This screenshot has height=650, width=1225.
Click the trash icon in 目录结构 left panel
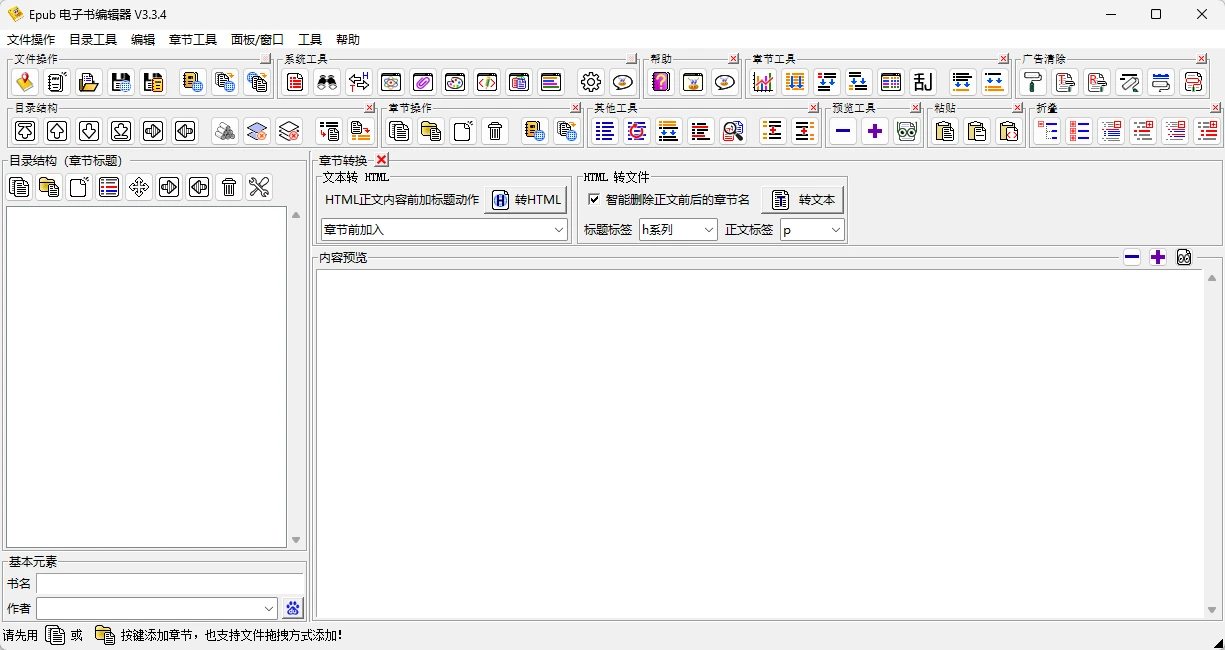[x=229, y=187]
